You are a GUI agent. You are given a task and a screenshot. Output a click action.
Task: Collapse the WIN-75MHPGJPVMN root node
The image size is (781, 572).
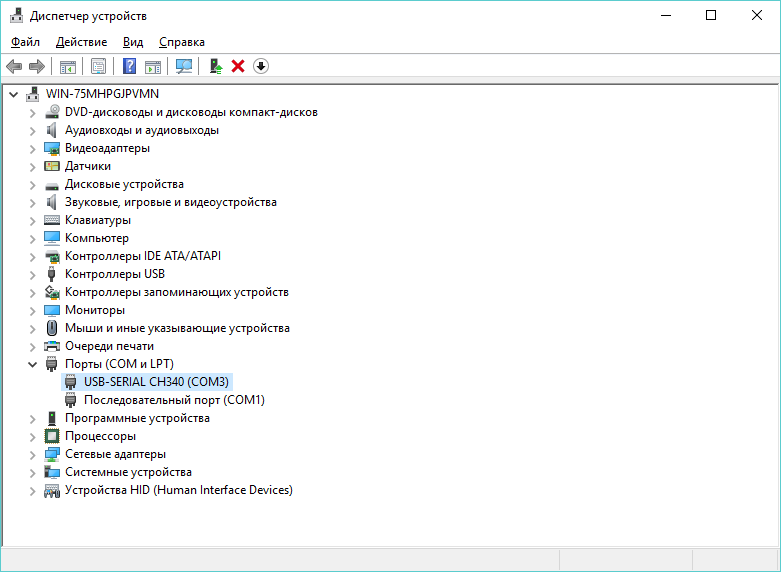click(13, 94)
